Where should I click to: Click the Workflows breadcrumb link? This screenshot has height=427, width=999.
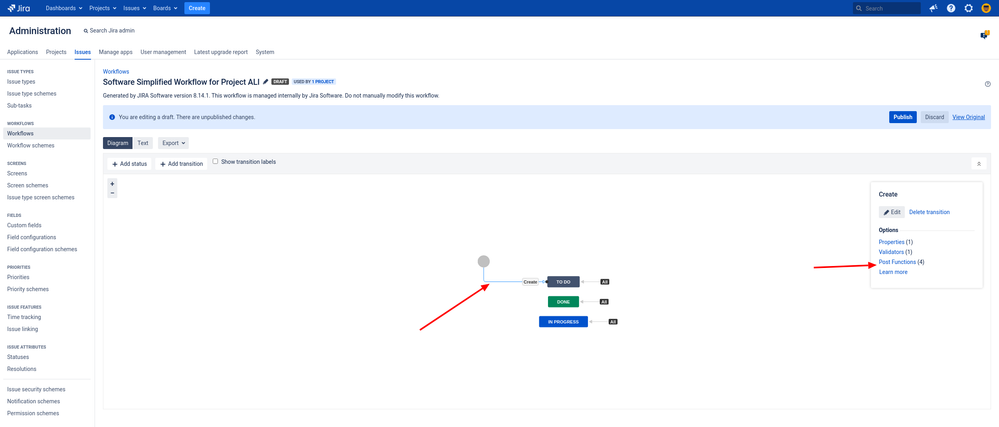pos(116,71)
